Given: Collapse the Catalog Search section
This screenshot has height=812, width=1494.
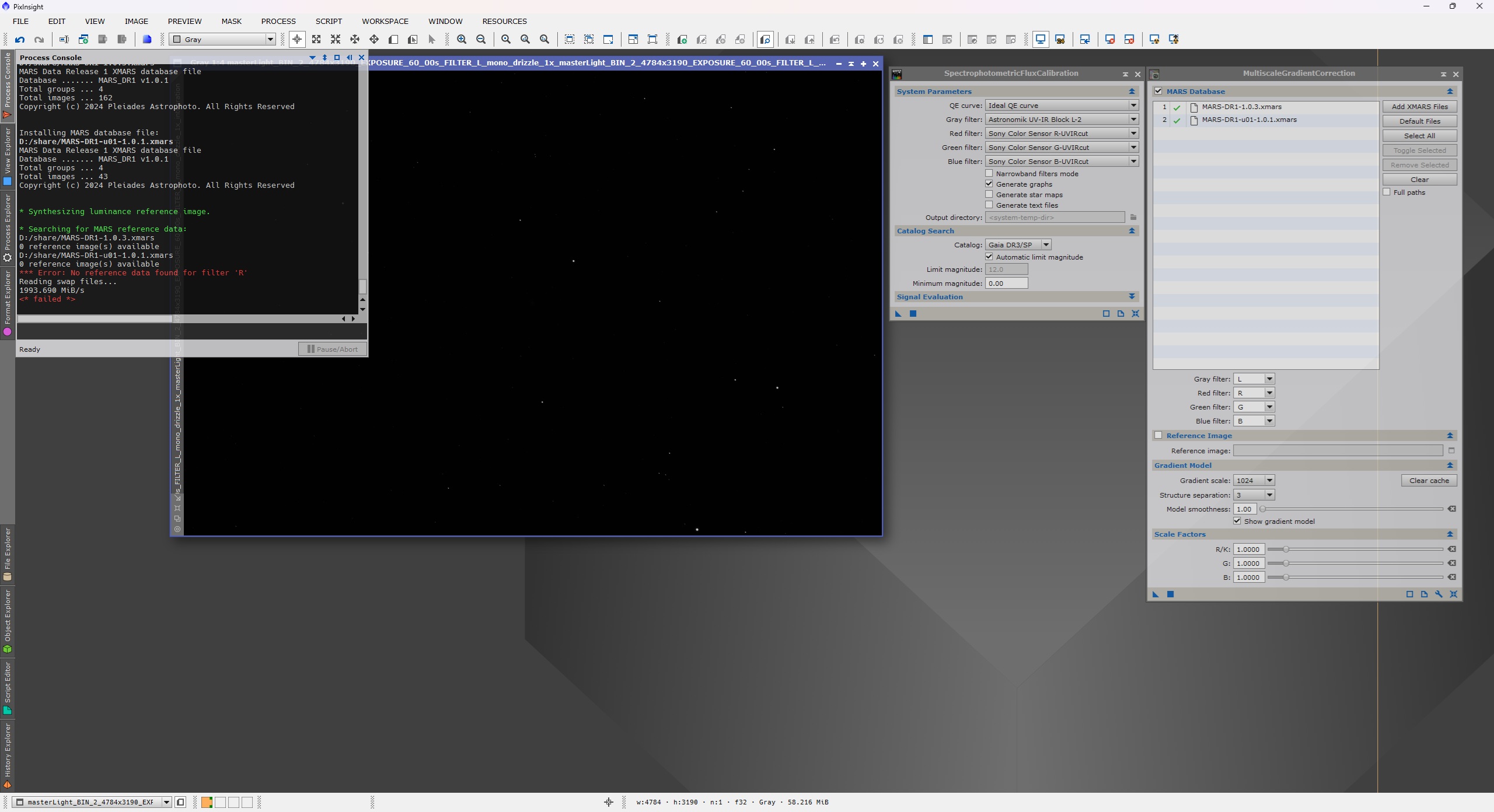Looking at the screenshot, I should pyautogui.click(x=1132, y=231).
